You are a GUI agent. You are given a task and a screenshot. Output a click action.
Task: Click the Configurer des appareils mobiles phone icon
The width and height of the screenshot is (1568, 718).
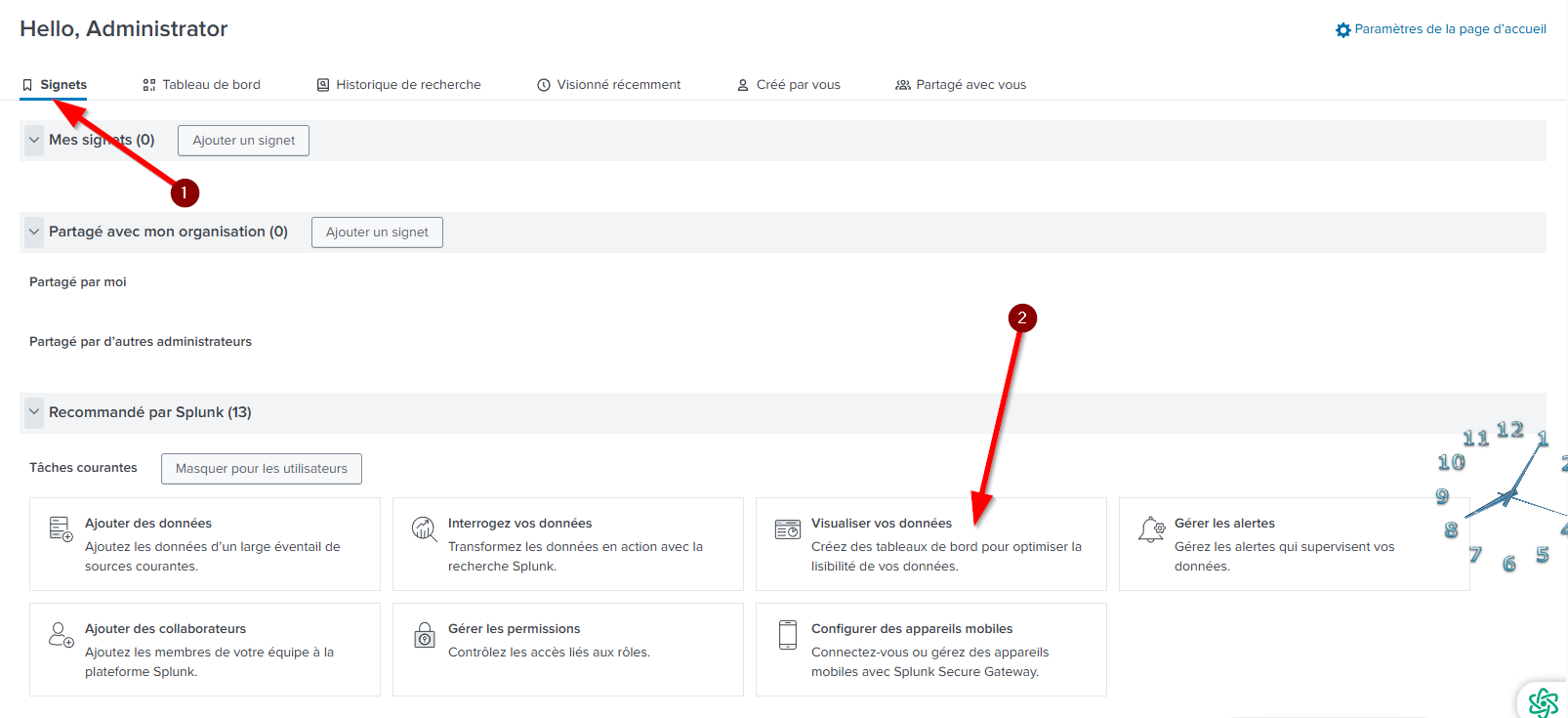(x=787, y=635)
